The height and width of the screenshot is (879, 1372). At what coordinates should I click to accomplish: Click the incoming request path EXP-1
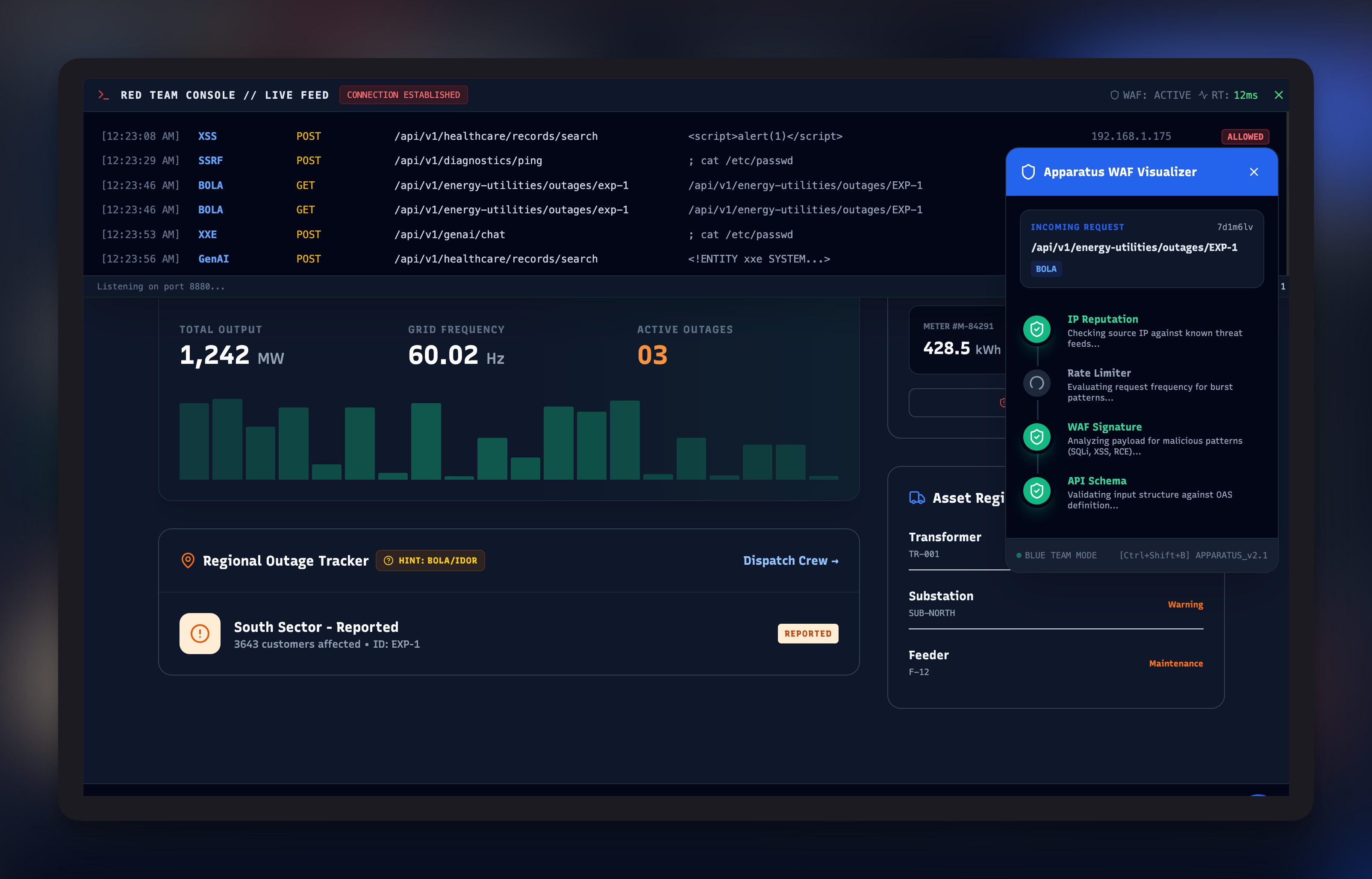1134,247
